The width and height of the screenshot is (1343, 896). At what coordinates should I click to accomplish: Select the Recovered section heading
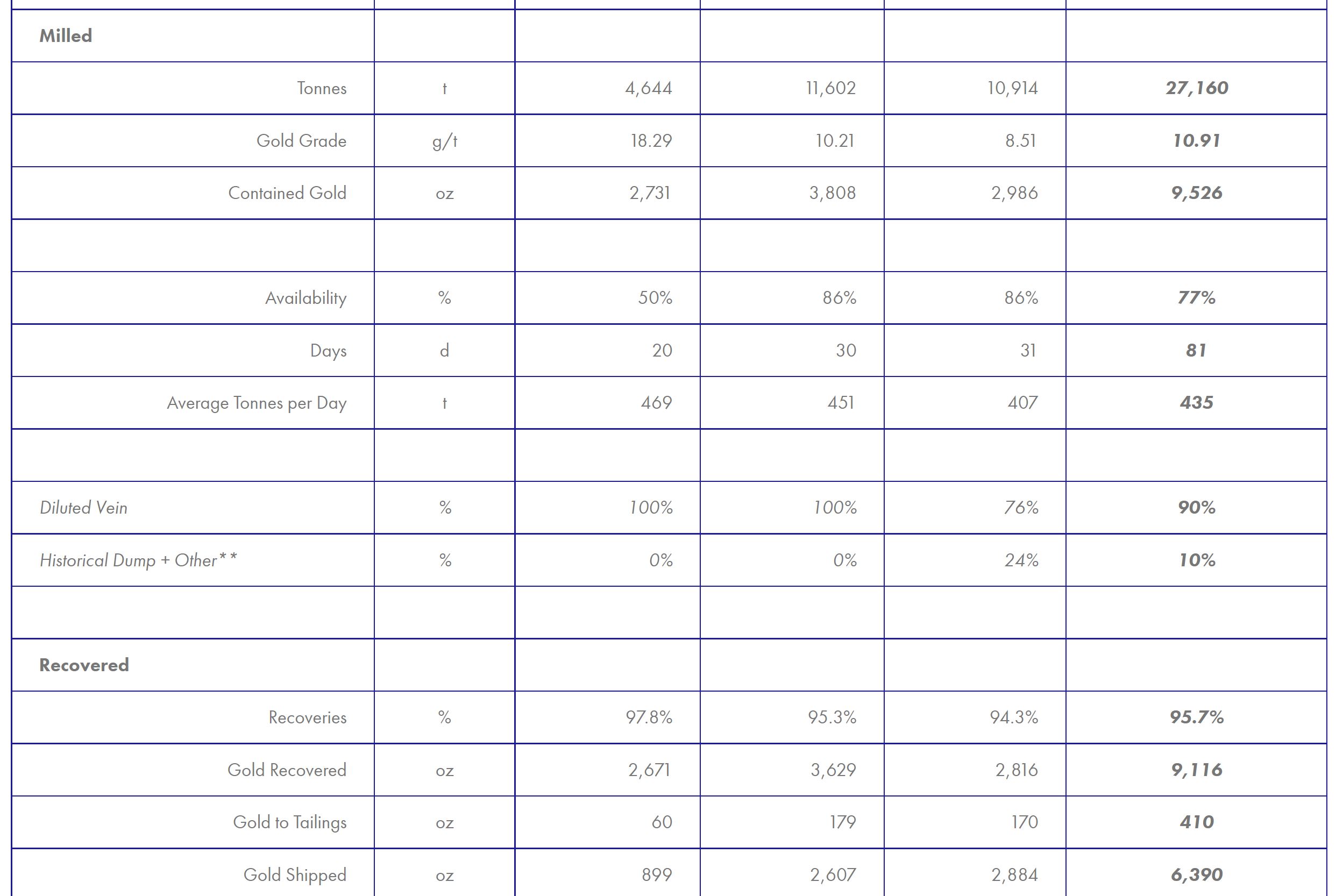84,665
